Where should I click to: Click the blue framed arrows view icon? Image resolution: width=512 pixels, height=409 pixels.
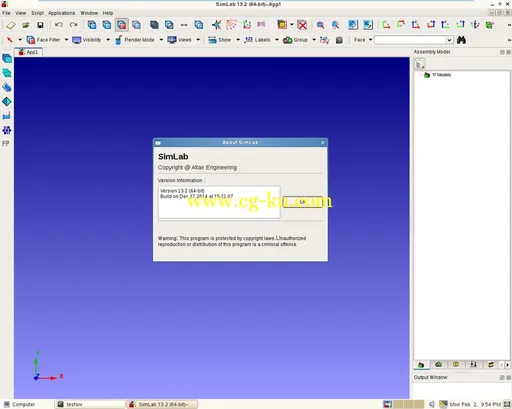pos(368,25)
